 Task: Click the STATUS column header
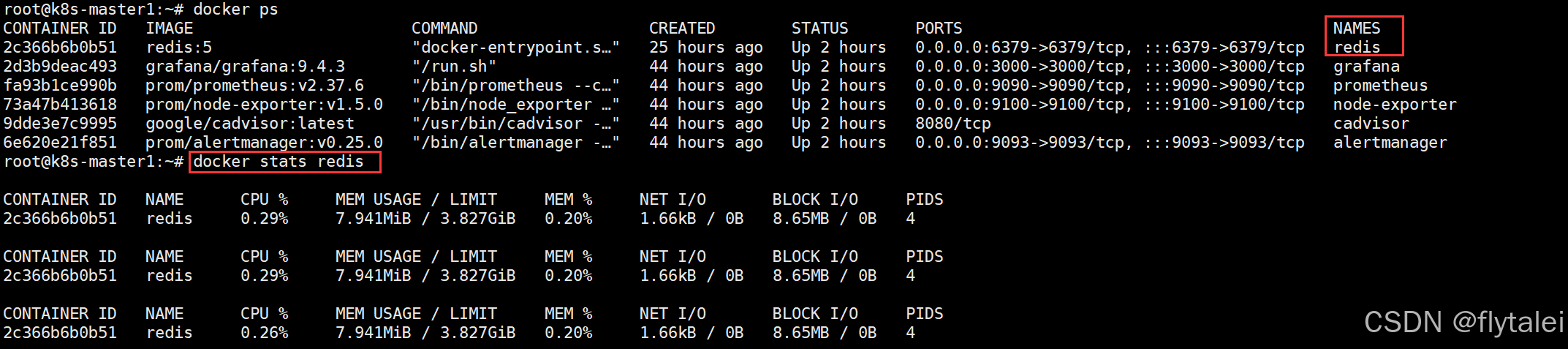coord(820,29)
